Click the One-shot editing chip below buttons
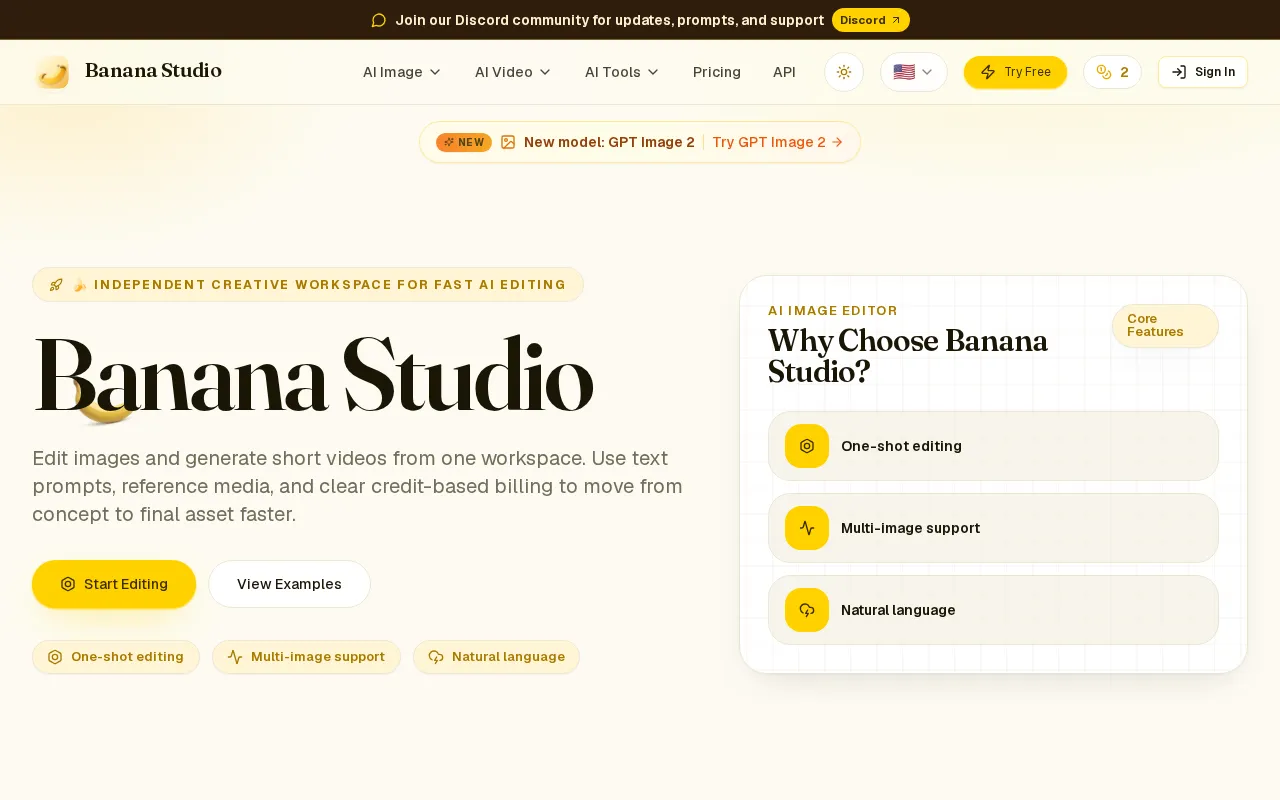The height and width of the screenshot is (800, 1280). [116, 657]
